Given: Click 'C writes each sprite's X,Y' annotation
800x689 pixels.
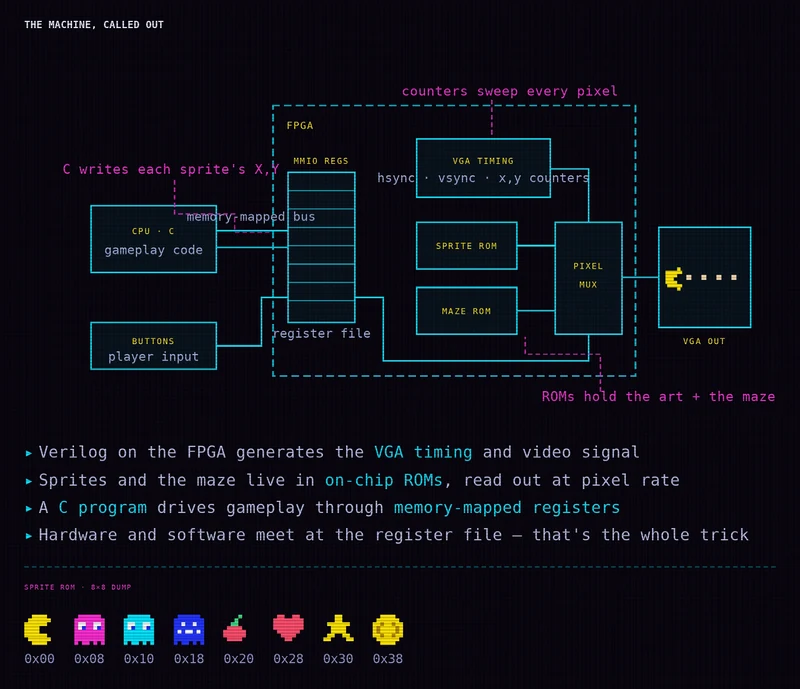Looking at the screenshot, I should 171,169.
